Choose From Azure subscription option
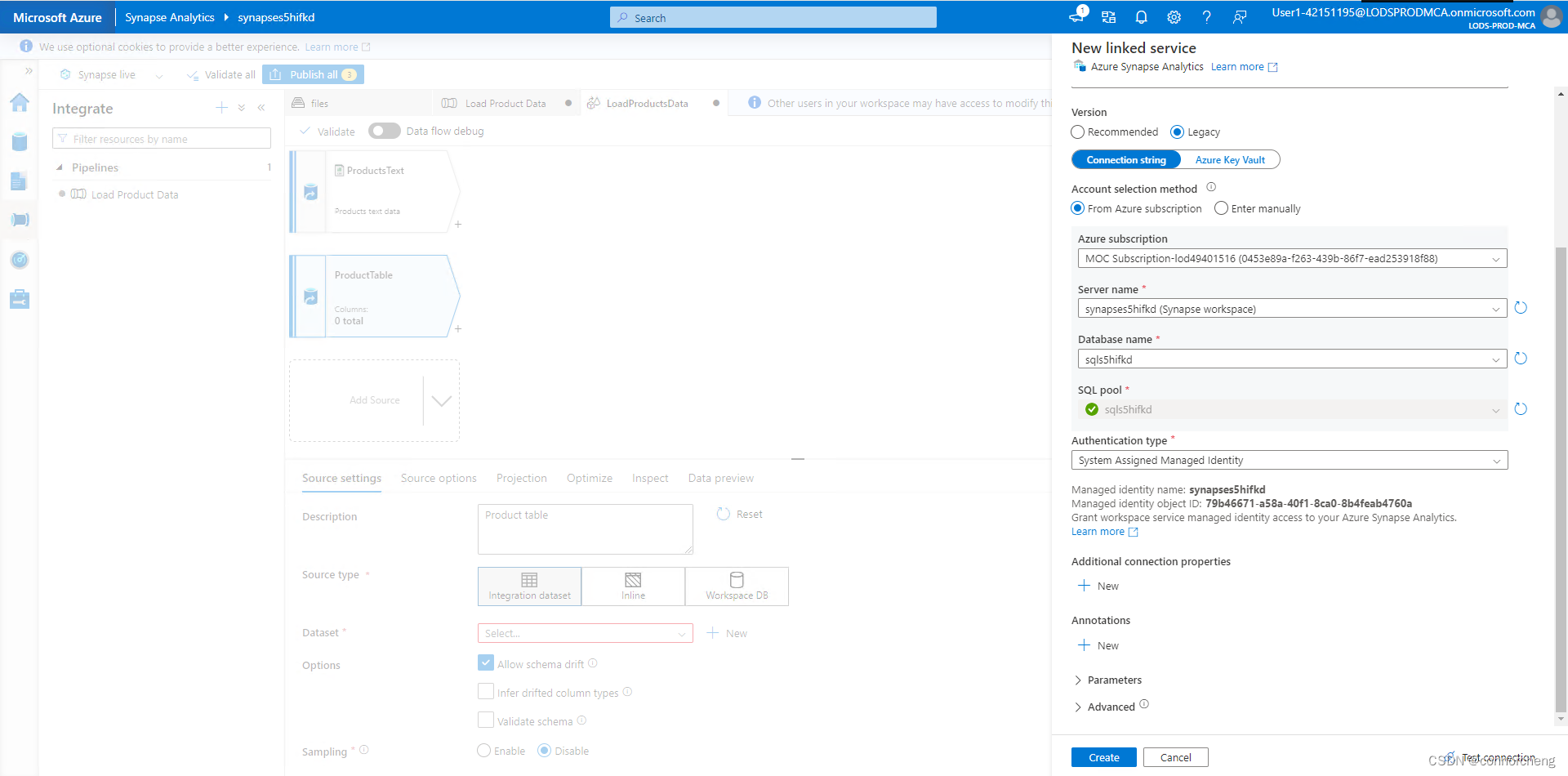Viewport: 1568px width, 776px height. click(x=1078, y=208)
